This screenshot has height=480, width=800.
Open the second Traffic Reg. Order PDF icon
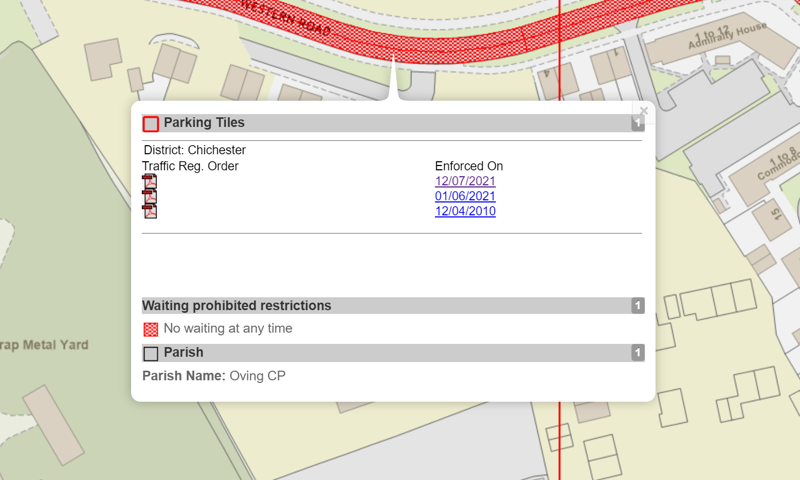[x=149, y=197]
